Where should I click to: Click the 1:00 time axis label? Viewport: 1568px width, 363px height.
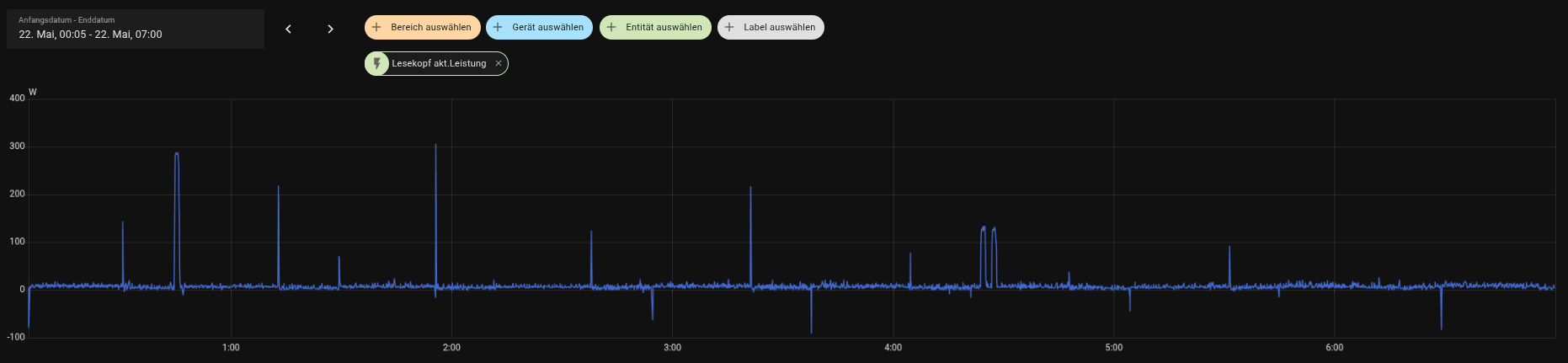pos(231,347)
